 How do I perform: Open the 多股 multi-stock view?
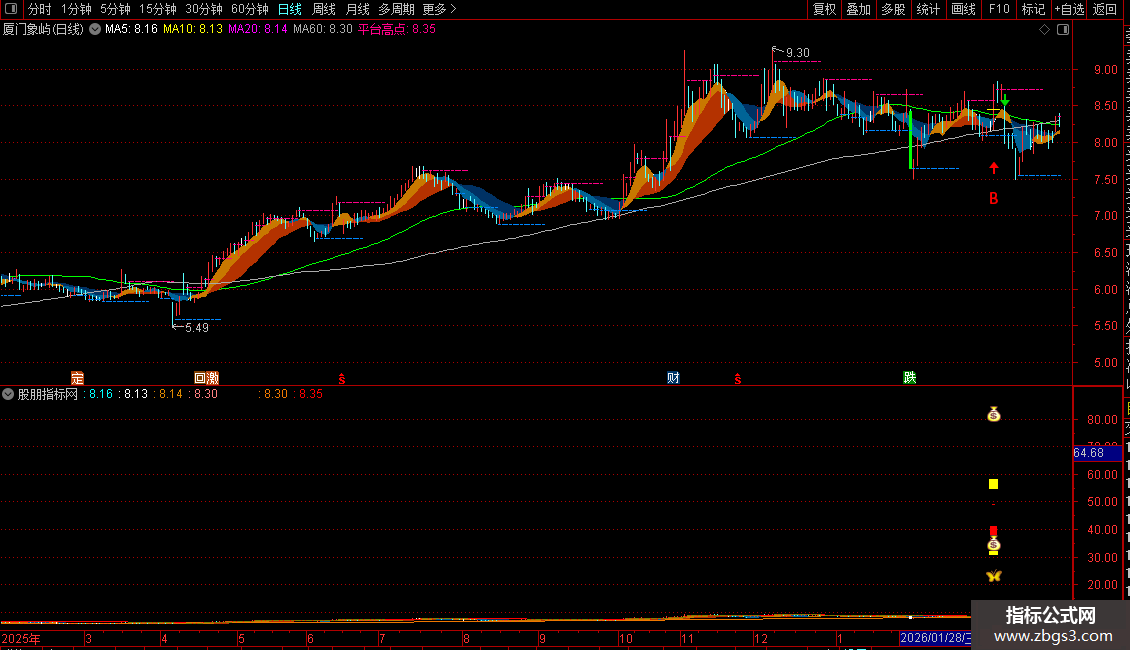click(894, 9)
